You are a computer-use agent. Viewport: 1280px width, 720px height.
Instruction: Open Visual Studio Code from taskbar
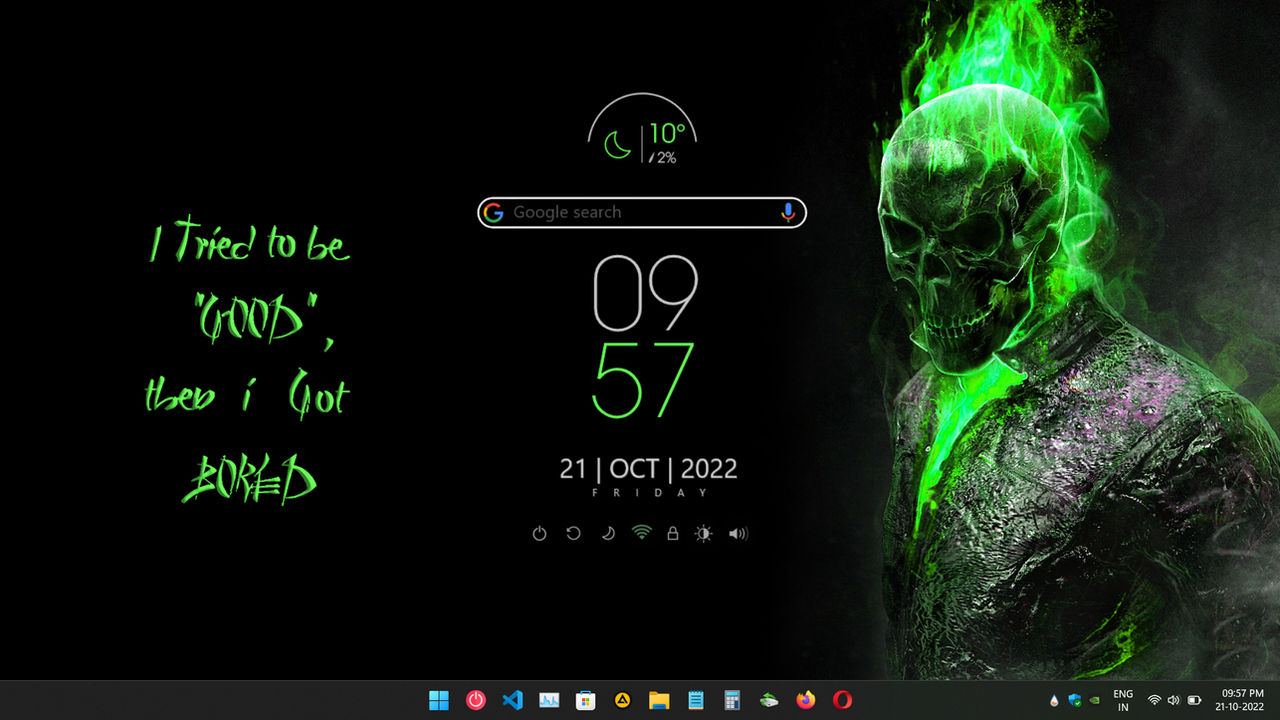tap(513, 700)
